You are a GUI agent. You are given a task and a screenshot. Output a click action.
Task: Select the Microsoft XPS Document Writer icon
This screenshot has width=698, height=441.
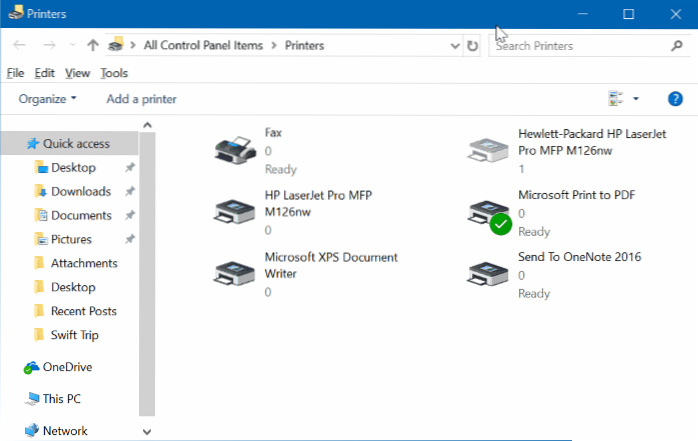tap(234, 274)
